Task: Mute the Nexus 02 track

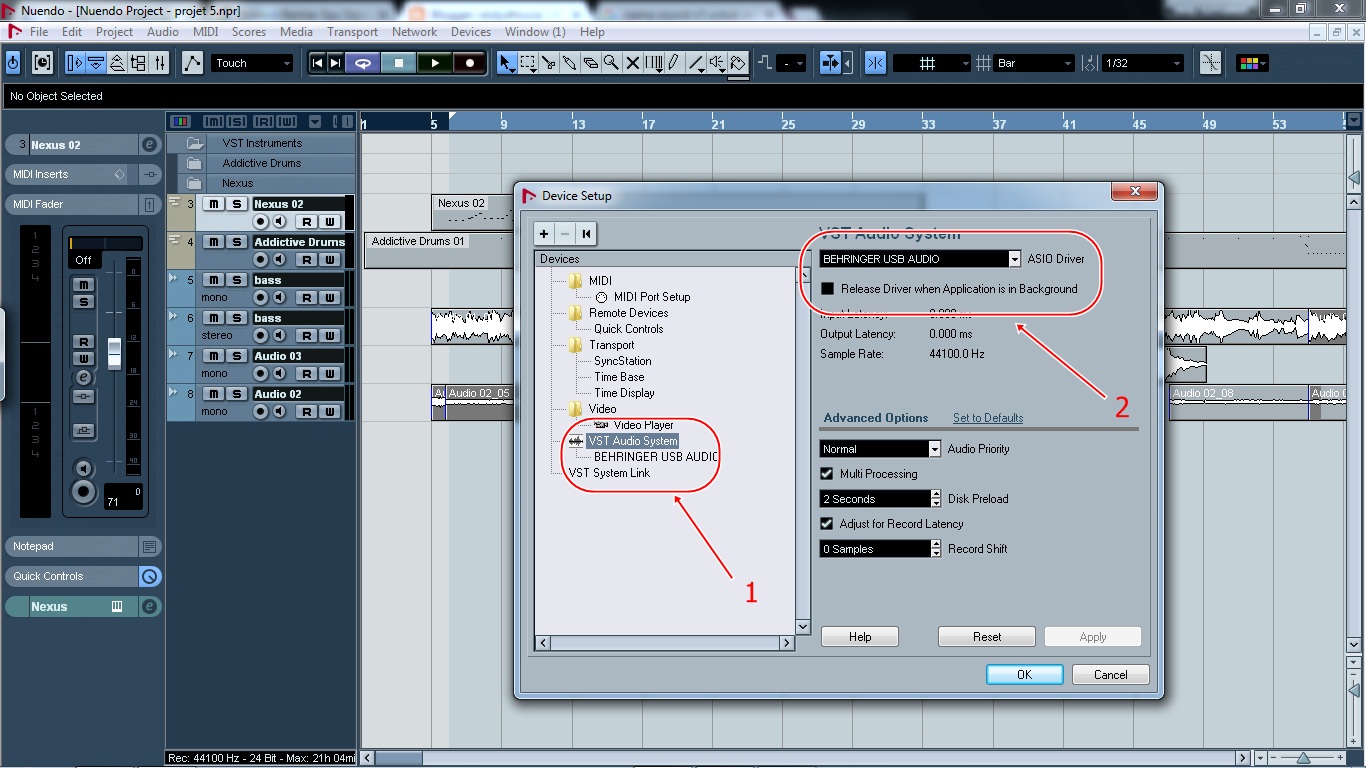Action: (213, 204)
